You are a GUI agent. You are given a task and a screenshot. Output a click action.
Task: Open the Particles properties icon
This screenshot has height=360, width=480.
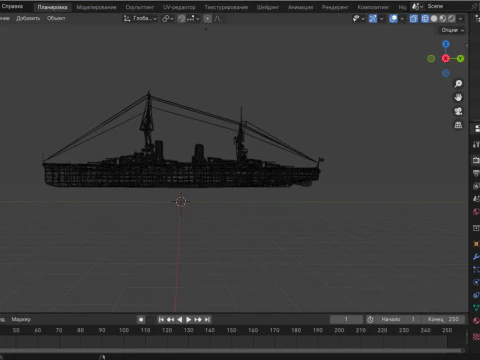pos(476,269)
